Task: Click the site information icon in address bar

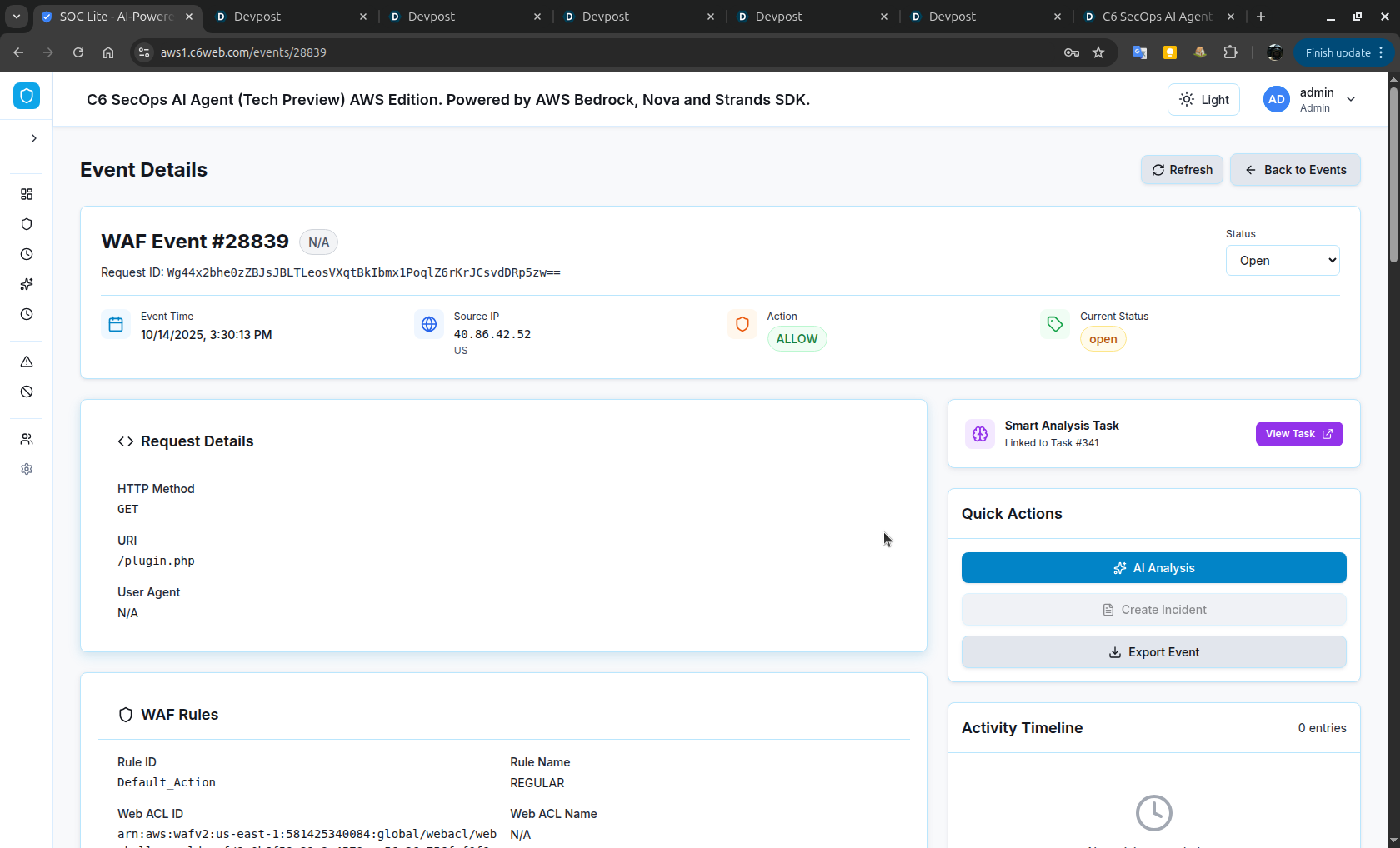Action: [144, 52]
